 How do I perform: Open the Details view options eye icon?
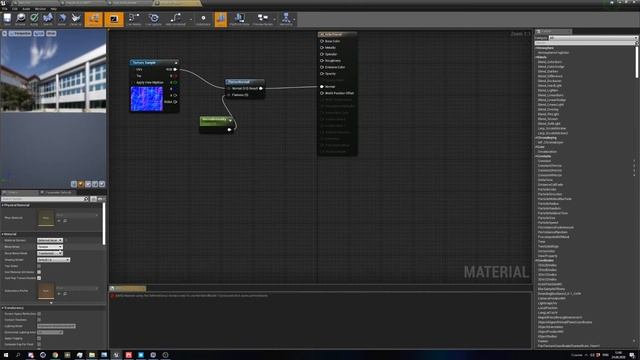pyautogui.click(x=100, y=199)
